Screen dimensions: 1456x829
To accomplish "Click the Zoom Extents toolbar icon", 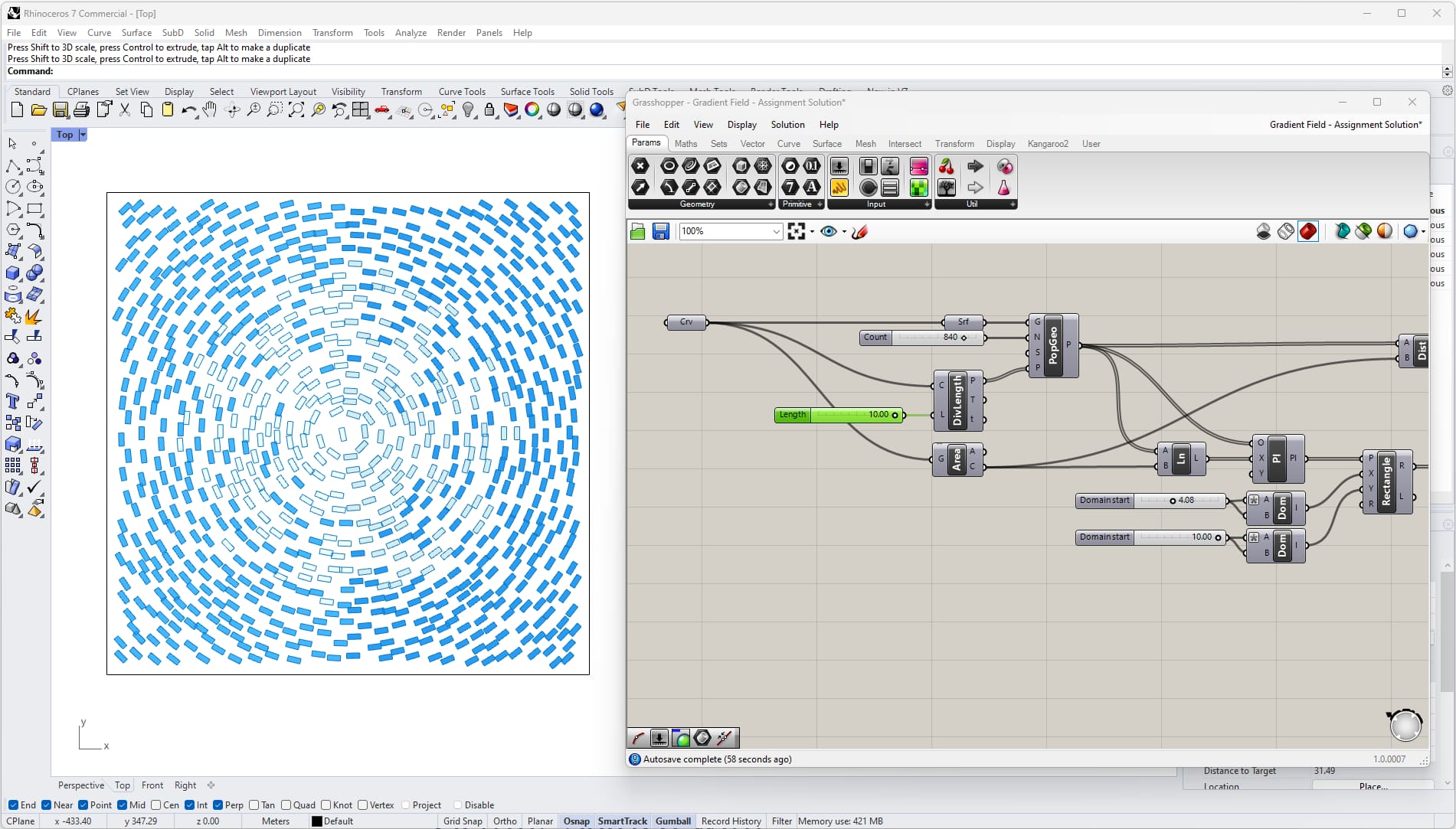I will tap(296, 110).
